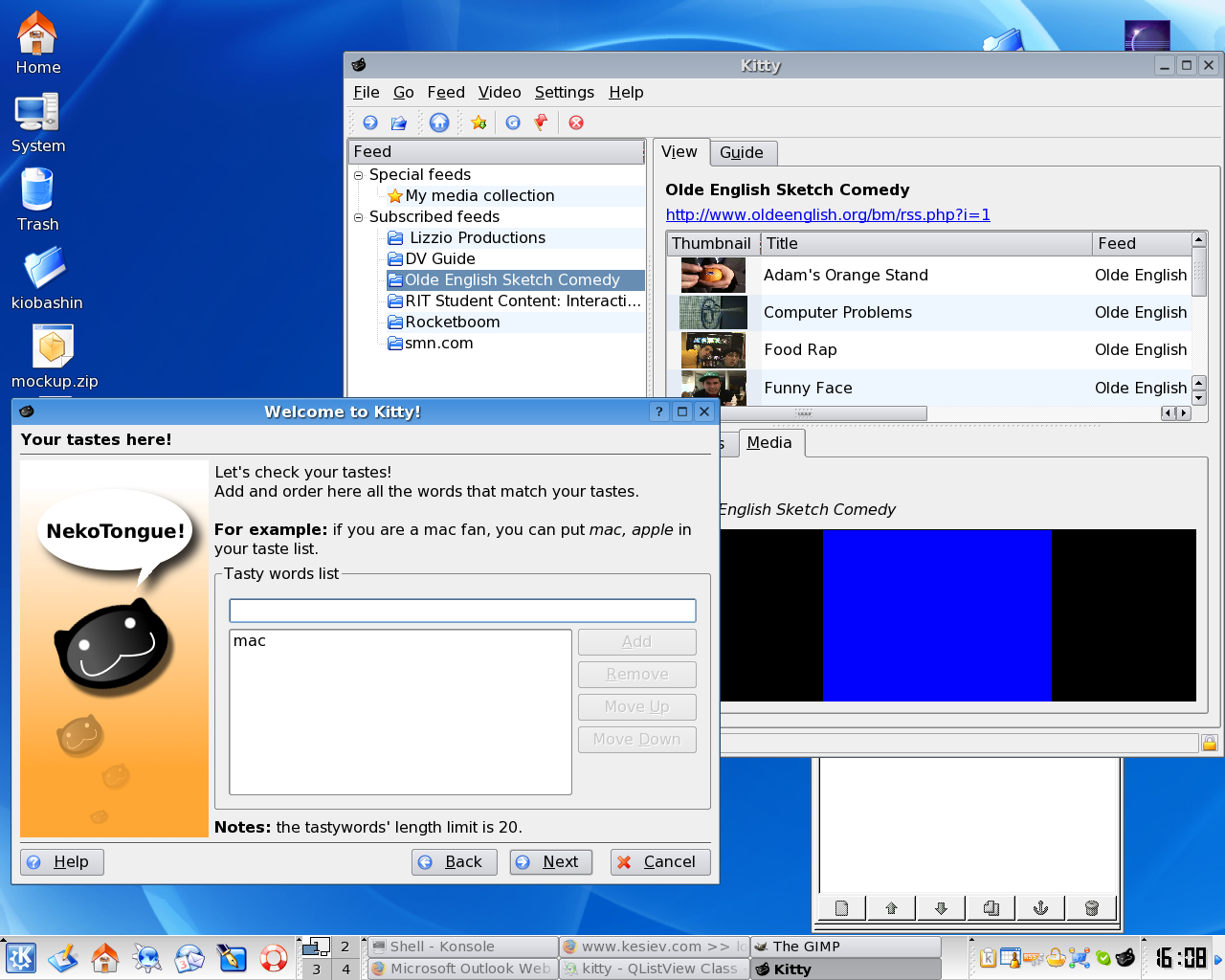This screenshot has width=1225, height=980.
Task: Select the Media tab
Action: pos(769,442)
